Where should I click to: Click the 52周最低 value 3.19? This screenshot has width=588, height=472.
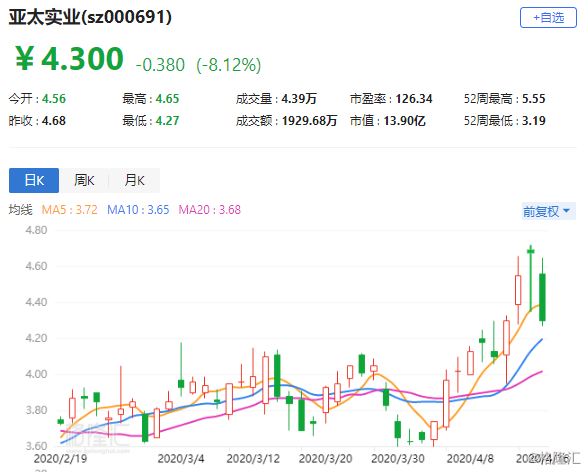click(534, 121)
